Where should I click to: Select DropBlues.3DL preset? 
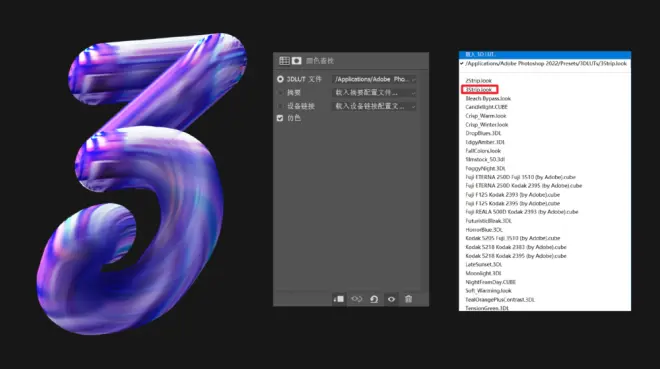click(x=483, y=133)
